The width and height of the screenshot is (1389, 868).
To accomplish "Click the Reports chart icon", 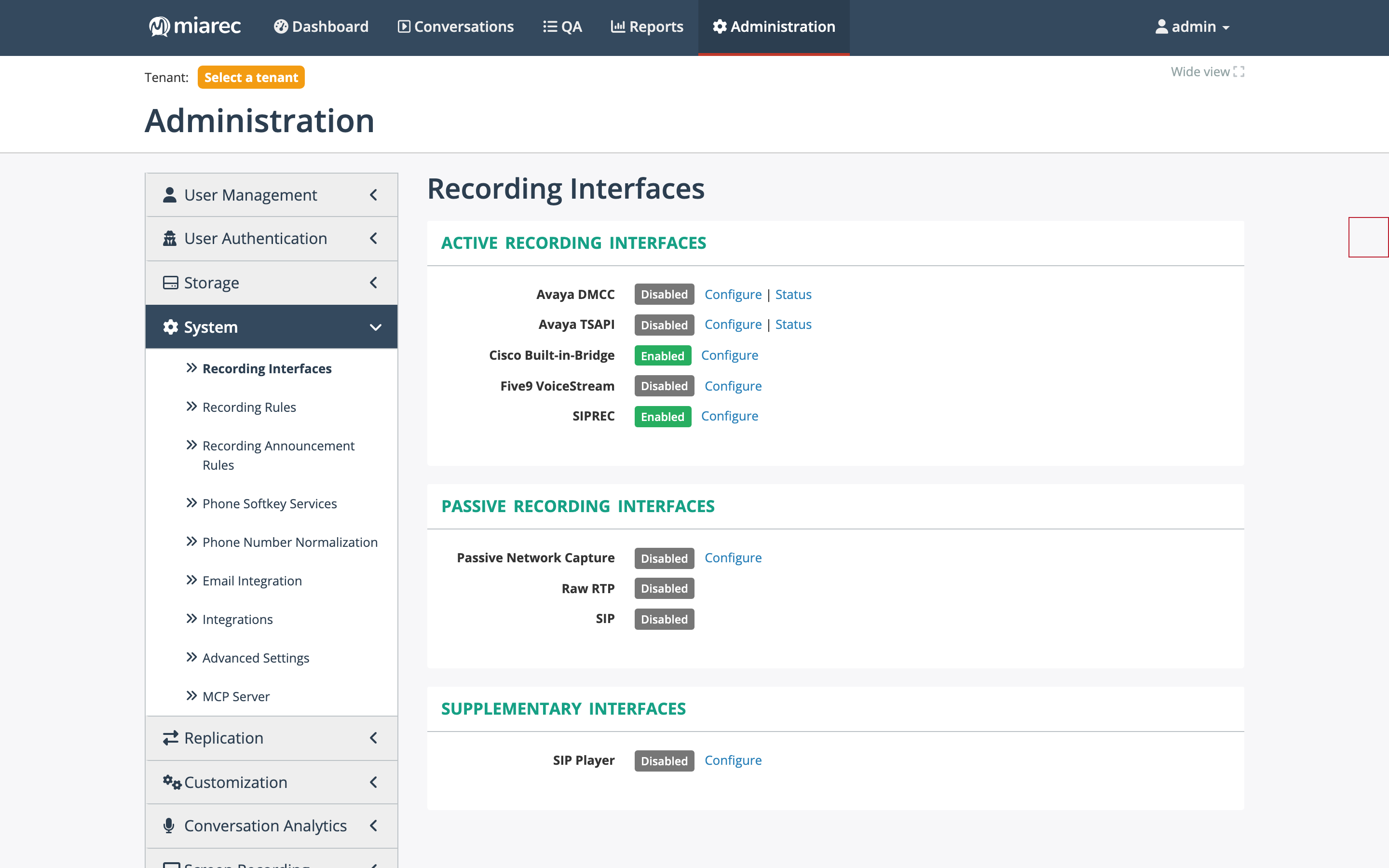I will (x=618, y=27).
